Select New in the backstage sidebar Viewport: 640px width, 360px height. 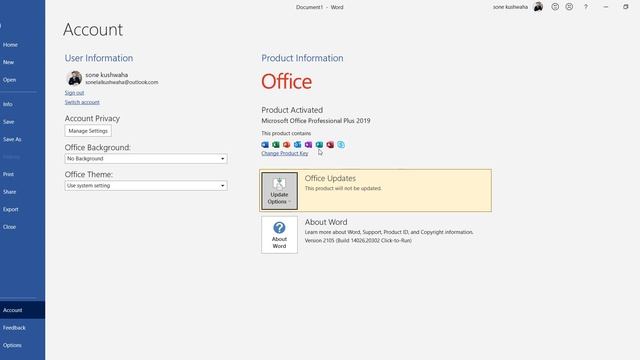[22, 62]
